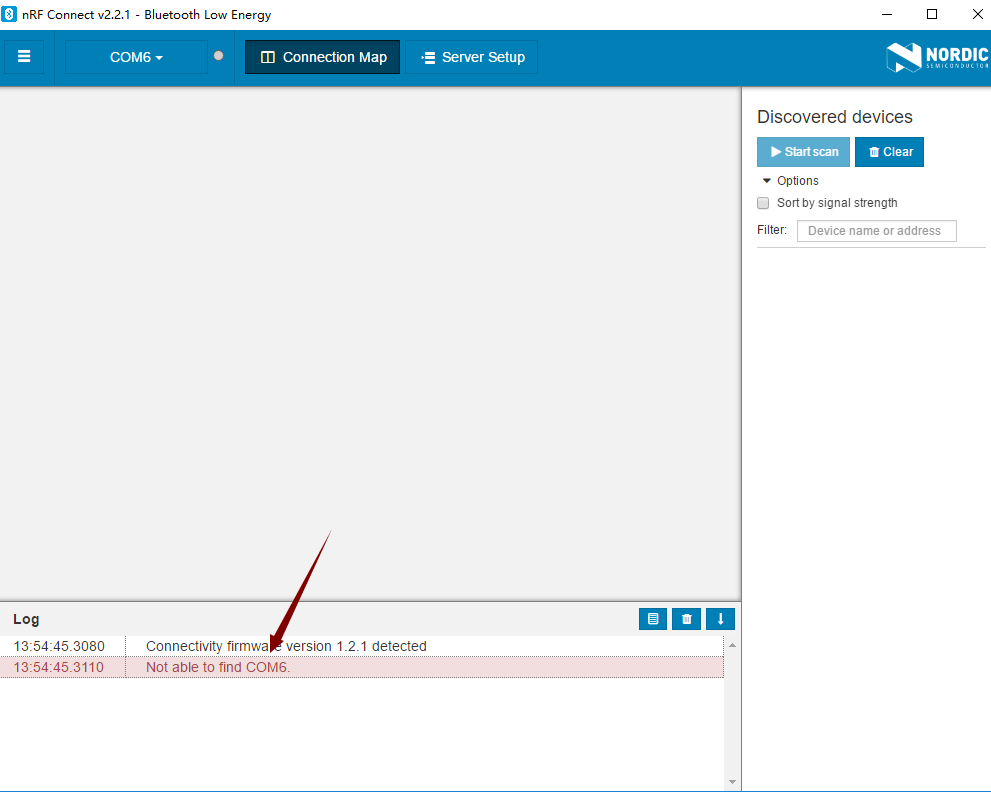This screenshot has height=792, width=991.
Task: Click the Discovered devices heading
Action: point(835,117)
